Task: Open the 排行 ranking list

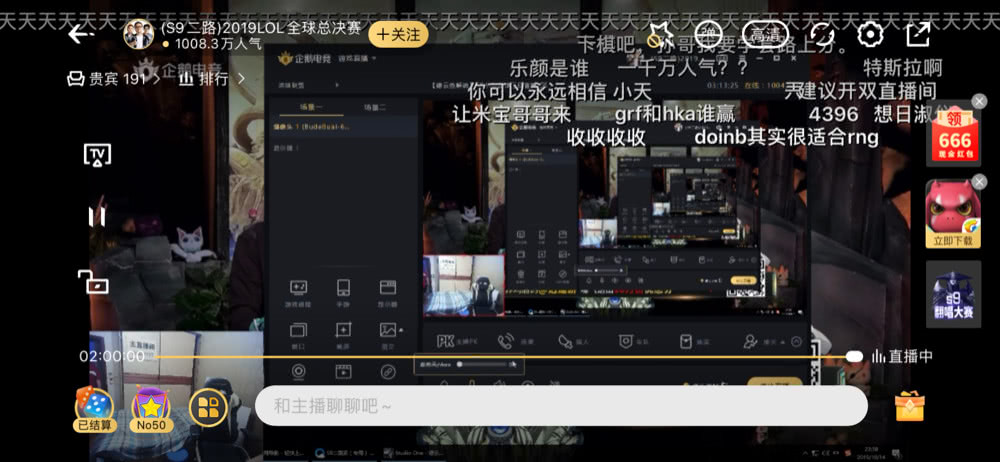Action: 212,79
